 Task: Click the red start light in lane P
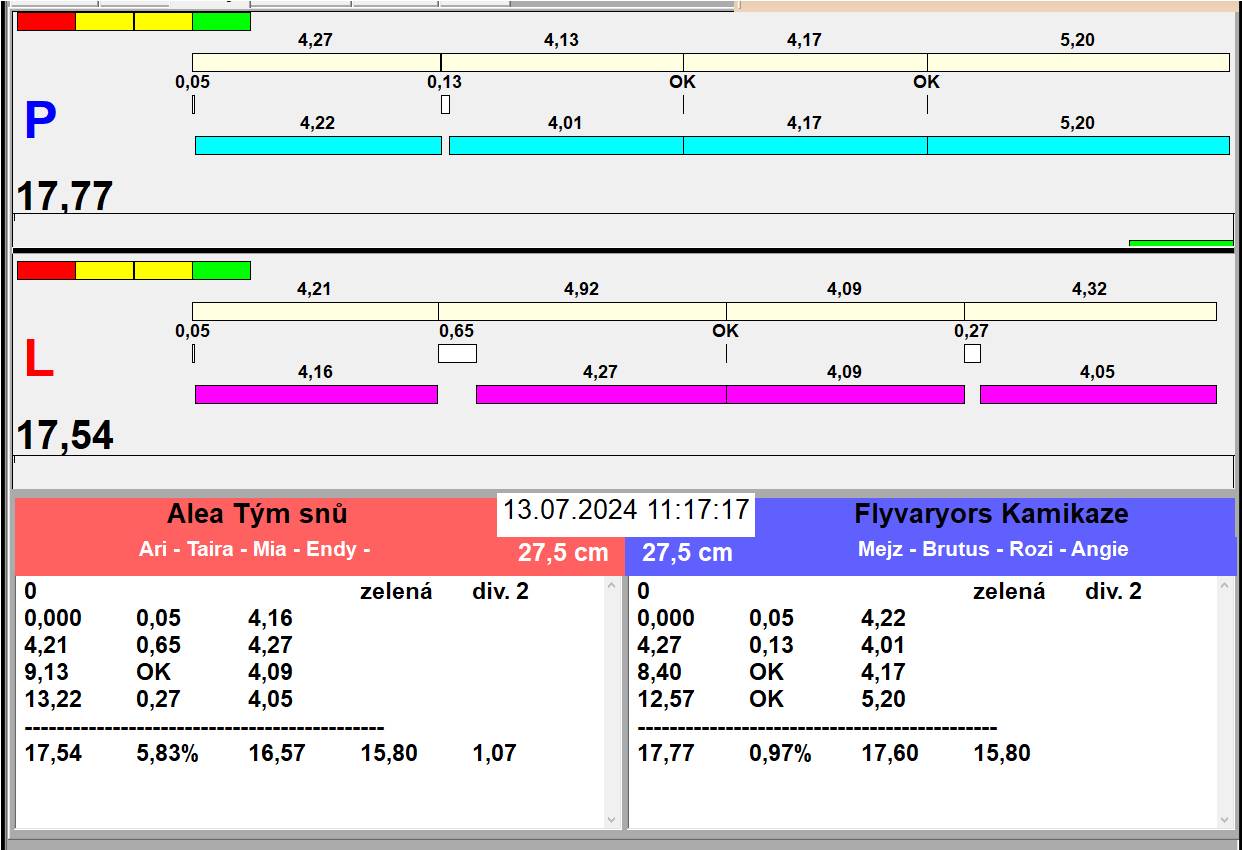[46, 21]
